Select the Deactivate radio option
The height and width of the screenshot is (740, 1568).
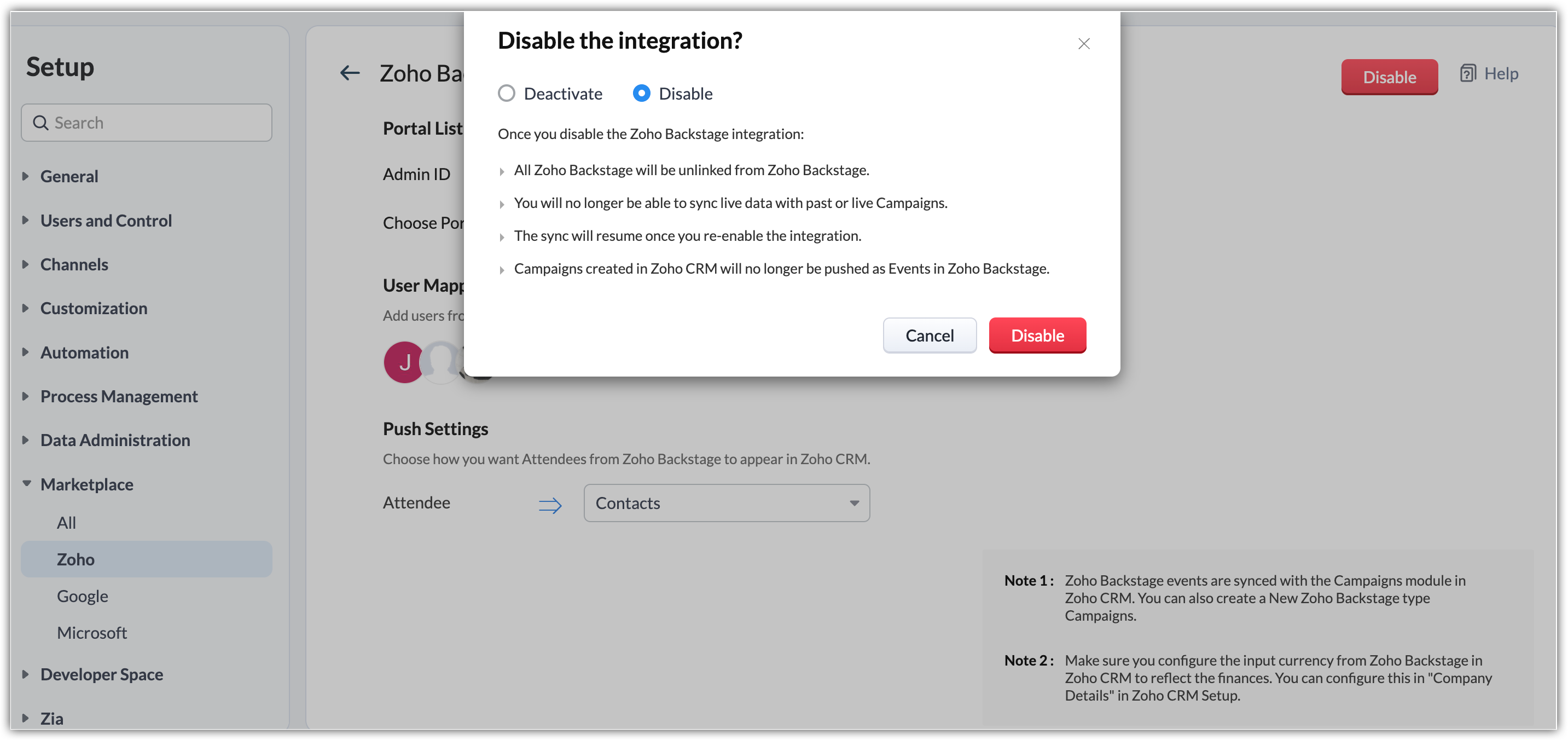coord(507,93)
